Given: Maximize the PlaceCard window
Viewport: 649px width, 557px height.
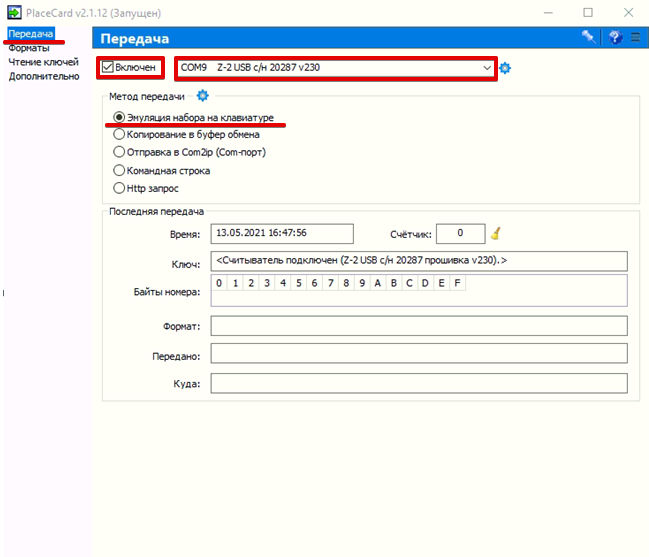Looking at the screenshot, I should (588, 13).
